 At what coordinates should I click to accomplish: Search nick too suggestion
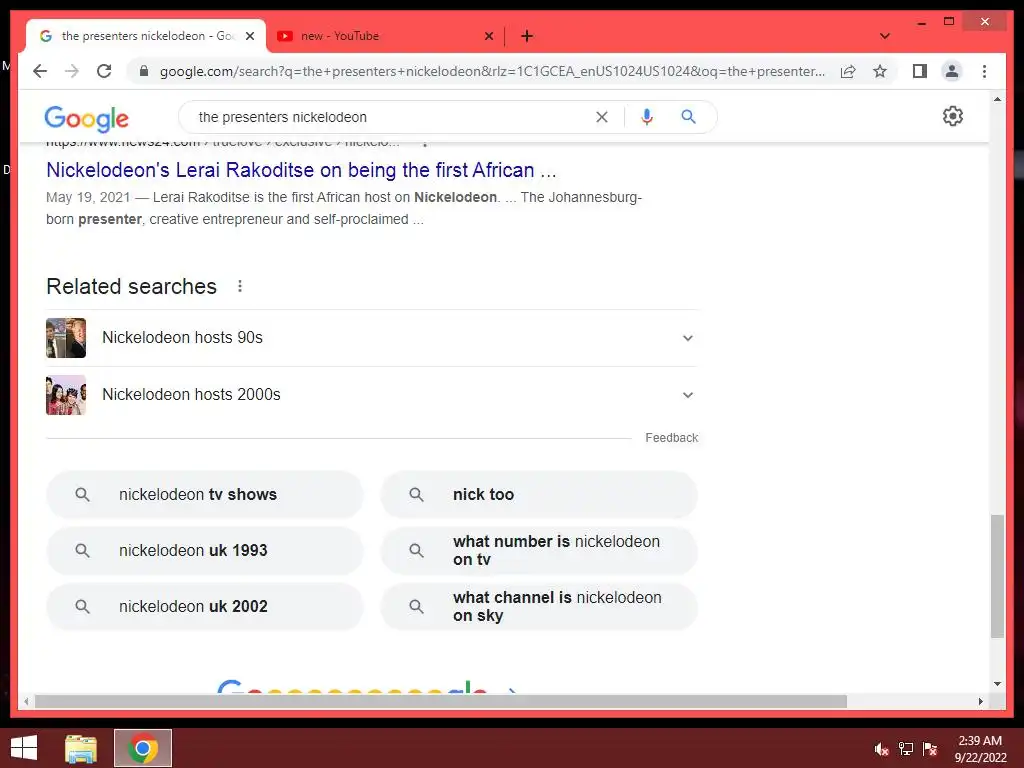pos(539,494)
